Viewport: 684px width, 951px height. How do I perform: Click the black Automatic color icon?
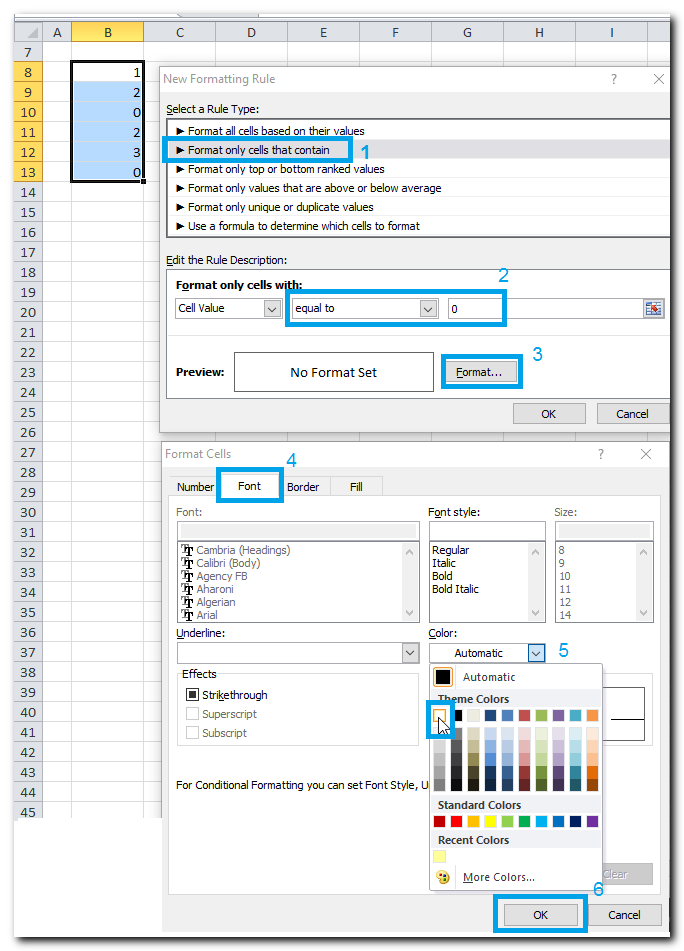pos(443,677)
